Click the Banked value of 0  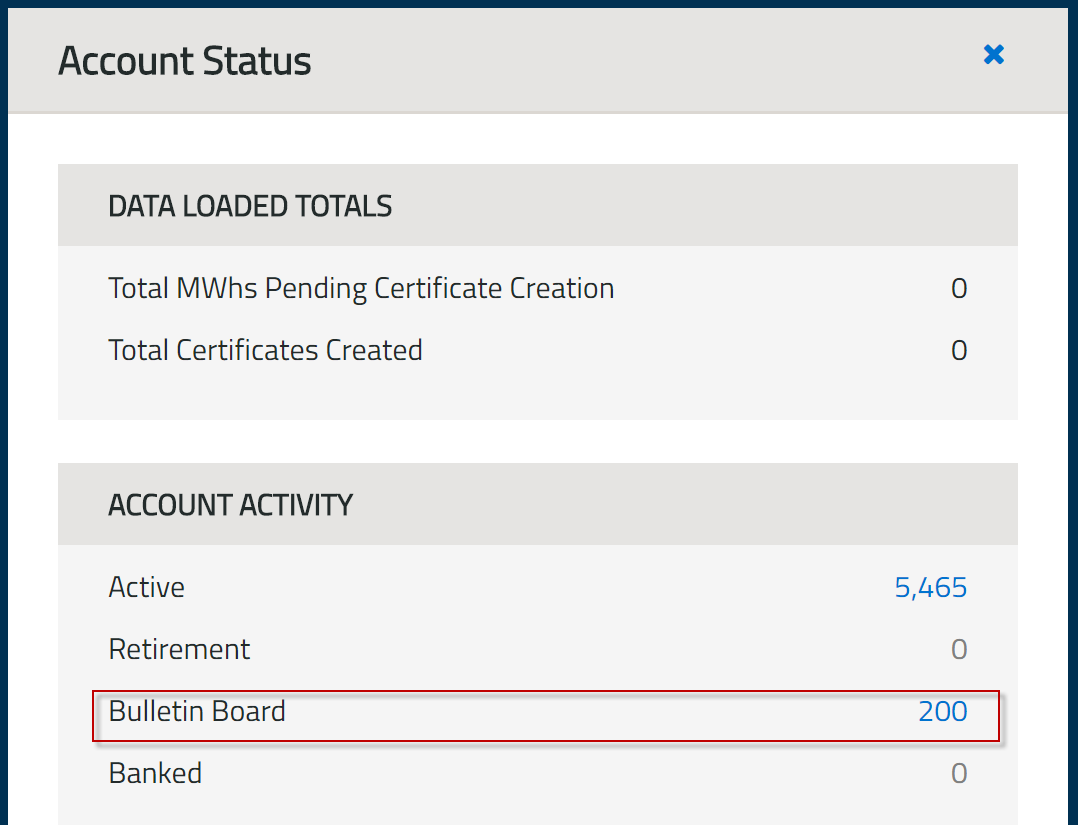click(x=958, y=774)
